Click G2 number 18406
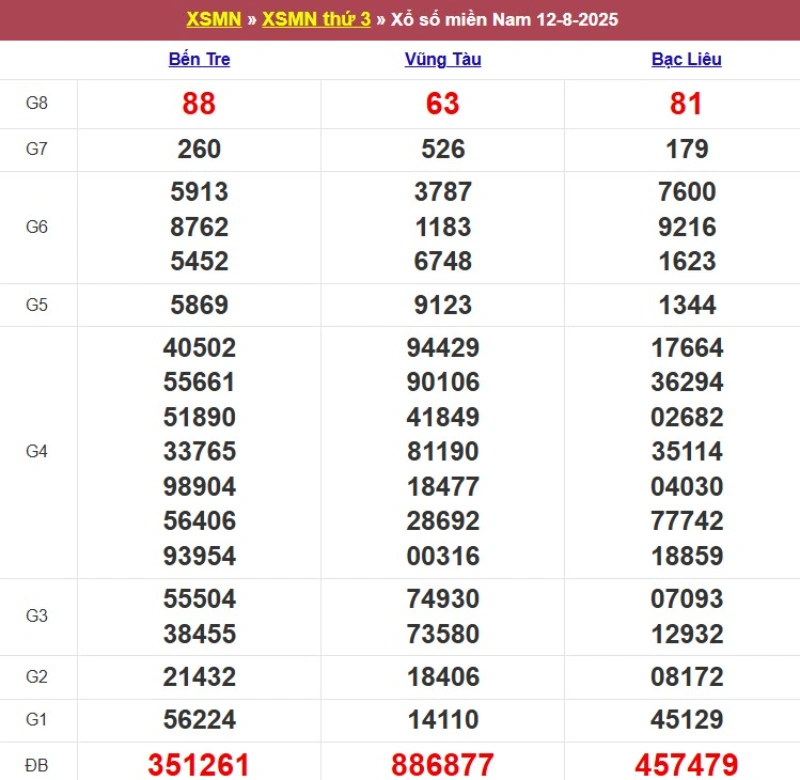Image resolution: width=800 pixels, height=780 pixels. click(443, 677)
